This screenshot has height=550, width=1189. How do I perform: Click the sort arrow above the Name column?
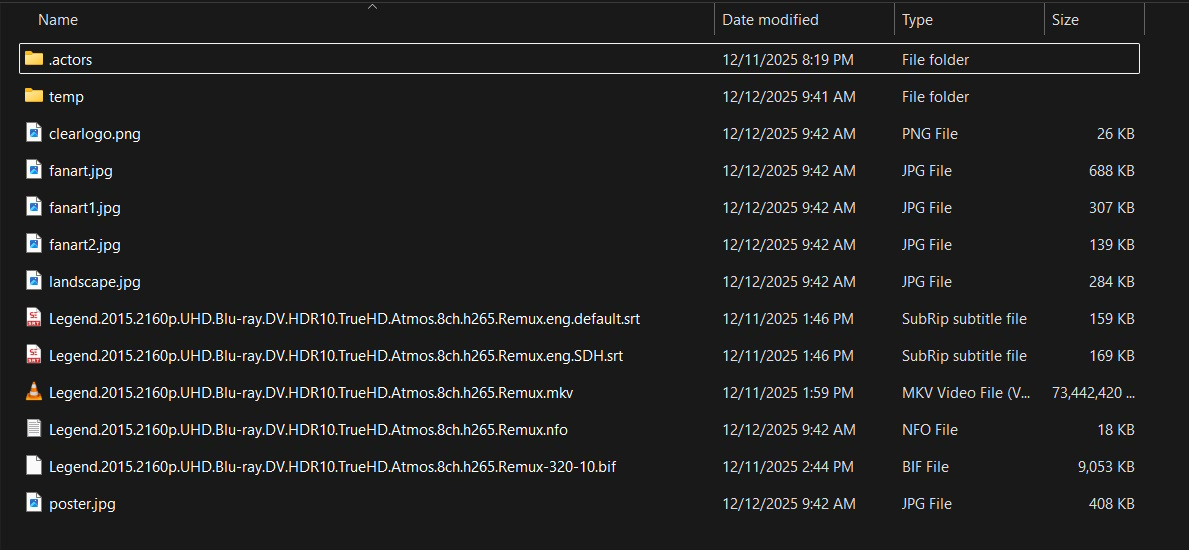(373, 7)
